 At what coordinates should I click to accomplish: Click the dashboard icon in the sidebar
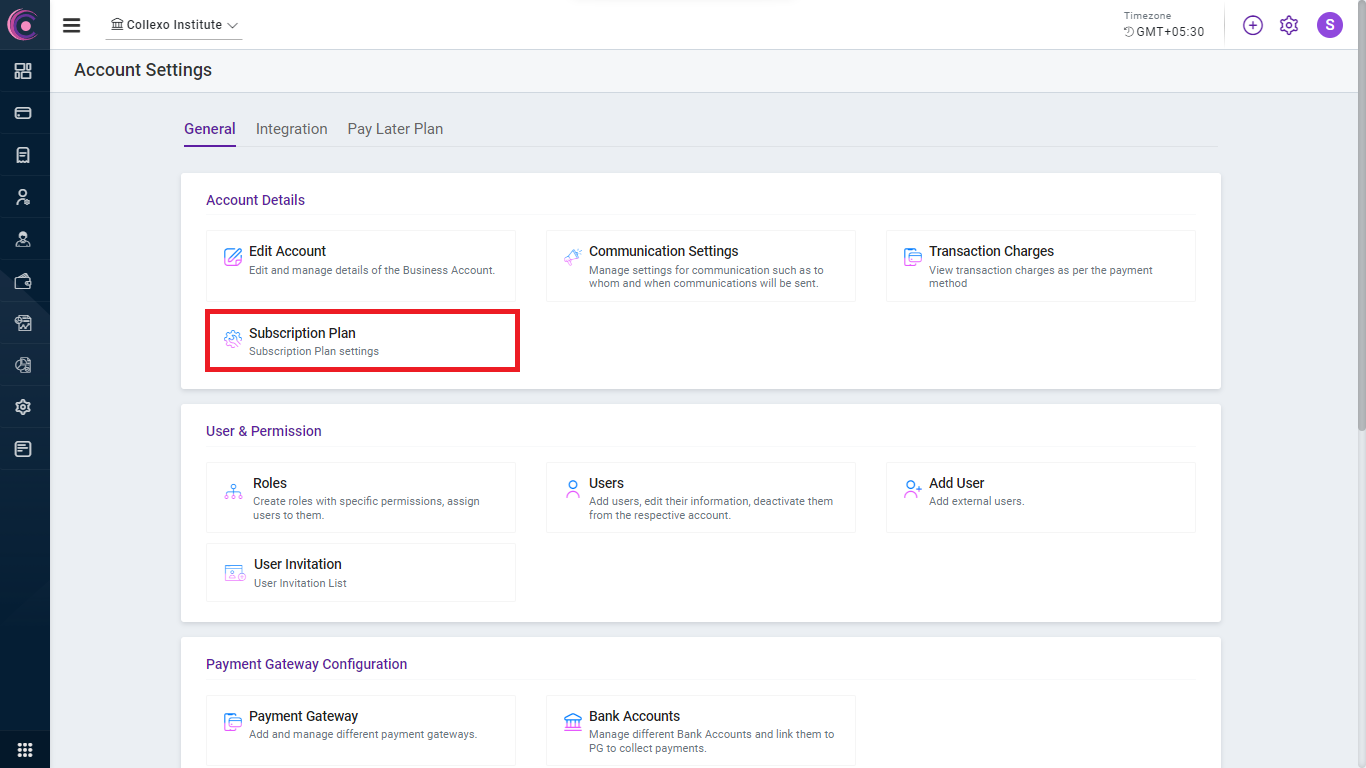point(23,71)
